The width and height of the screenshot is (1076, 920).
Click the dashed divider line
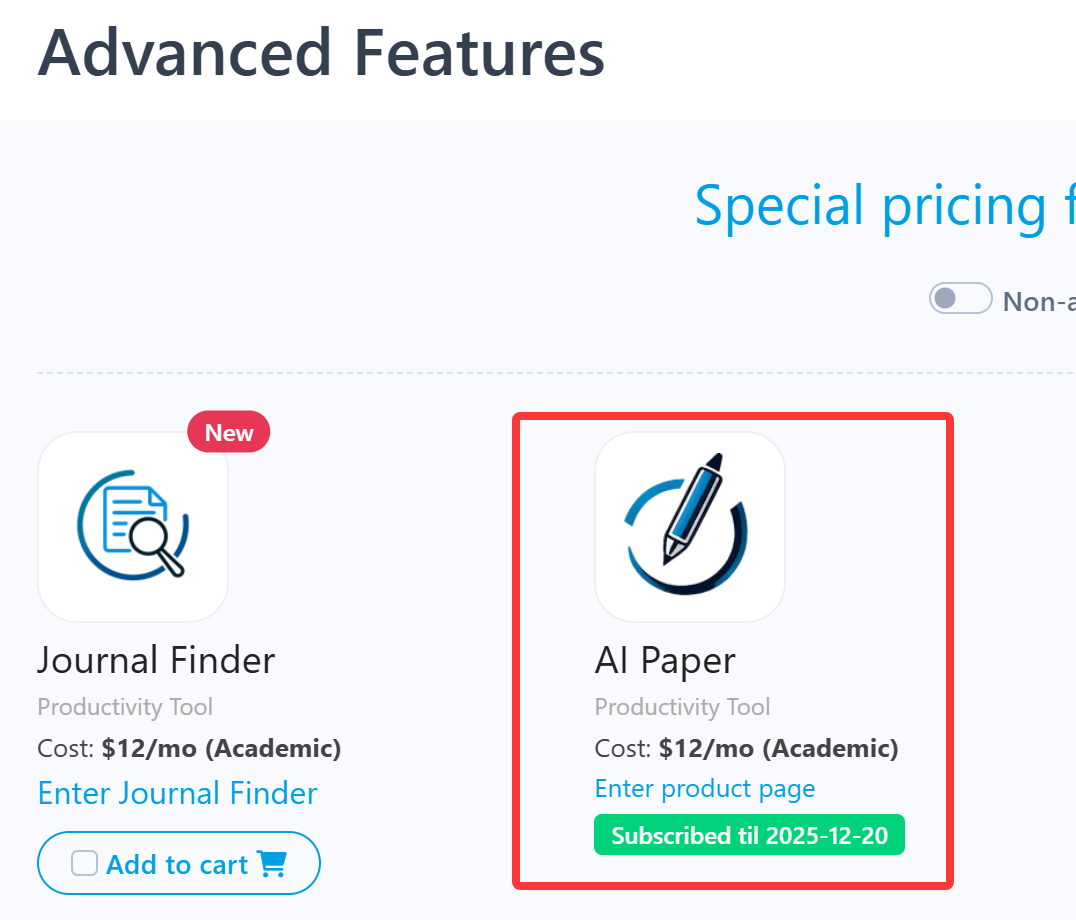pyautogui.click(x=500, y=373)
